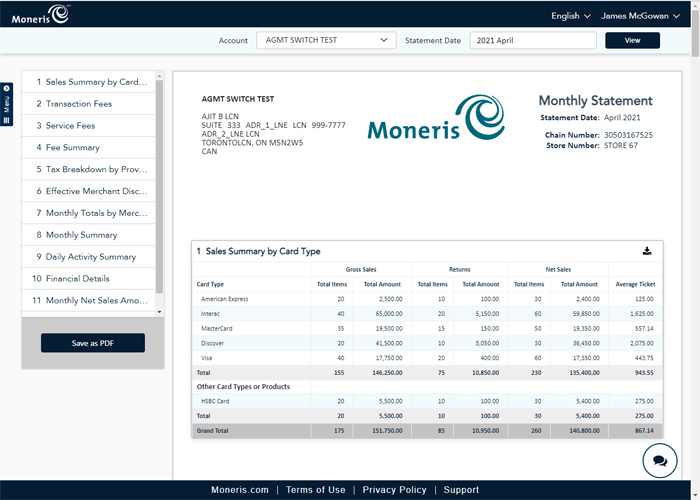Open the Moneris.com footer link
700x500 pixels.
pos(240,490)
